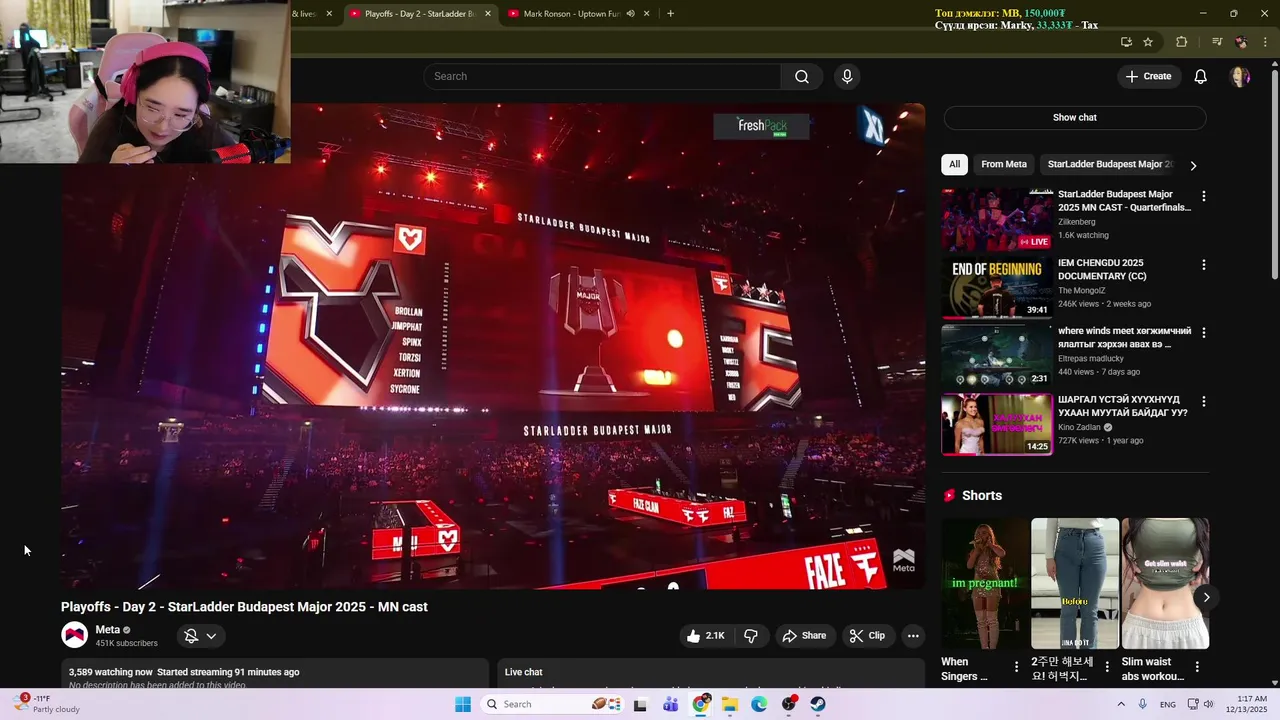Open Meta channel avatar
This screenshot has width=1280, height=720.
(74, 635)
